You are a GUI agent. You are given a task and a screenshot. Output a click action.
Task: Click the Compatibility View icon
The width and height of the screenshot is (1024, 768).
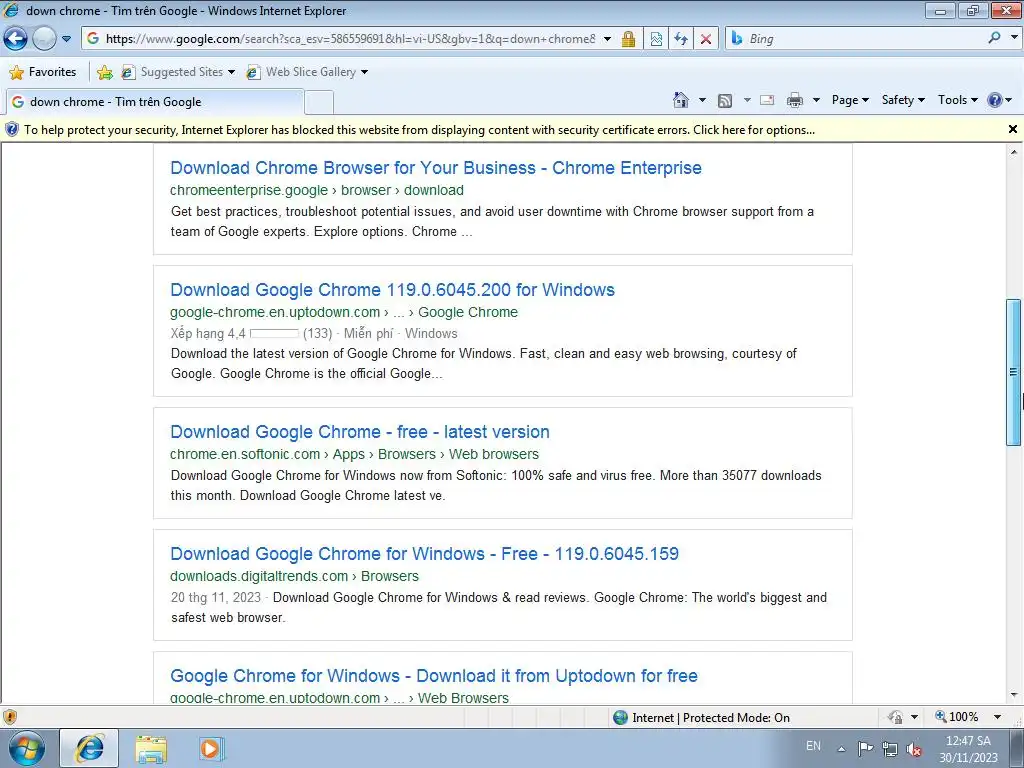click(x=656, y=39)
